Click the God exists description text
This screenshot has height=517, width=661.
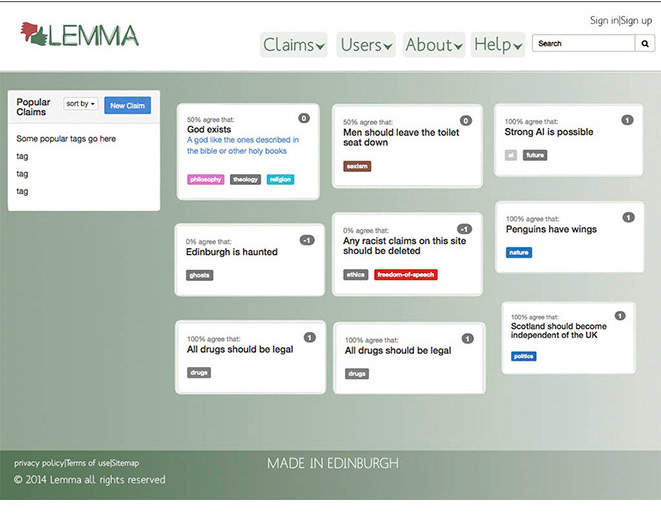[243, 145]
